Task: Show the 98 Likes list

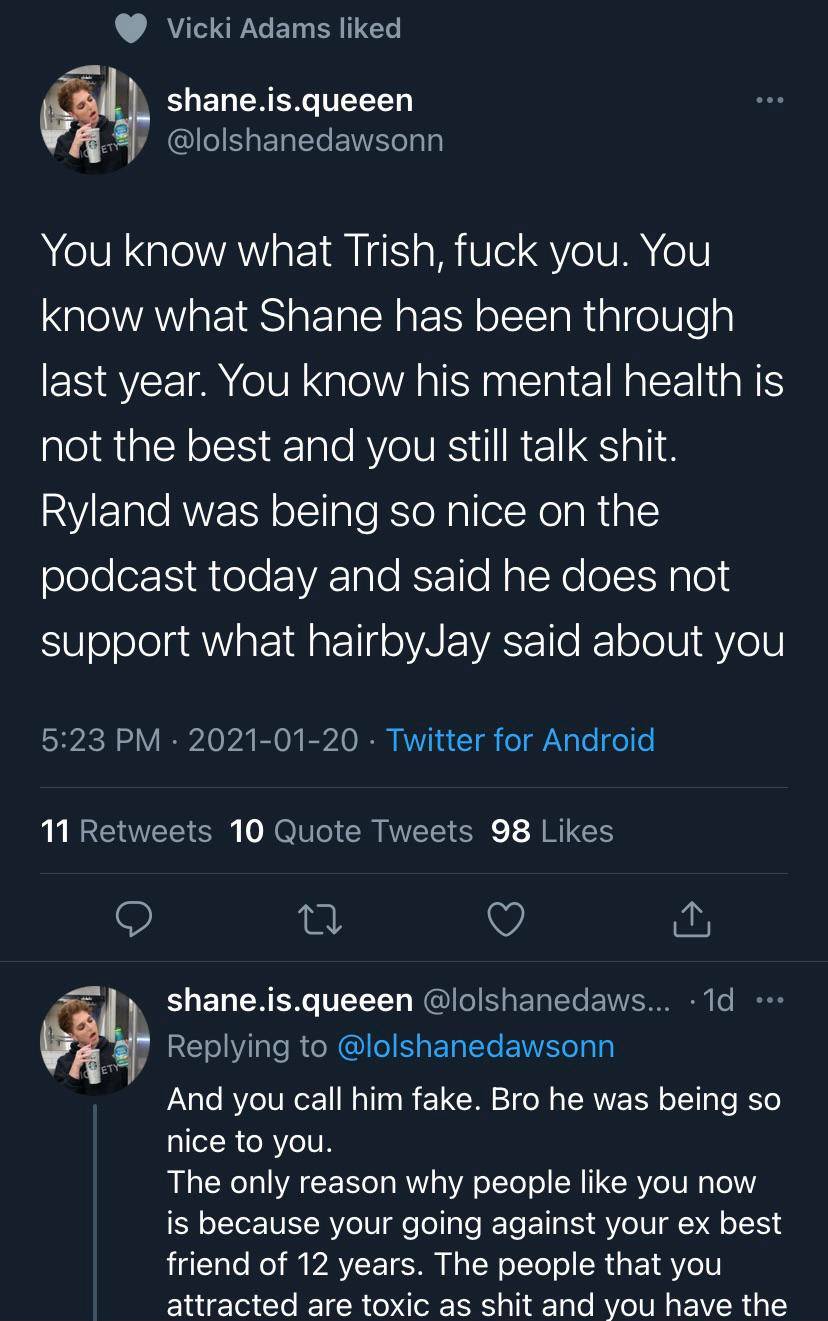Action: click(552, 831)
